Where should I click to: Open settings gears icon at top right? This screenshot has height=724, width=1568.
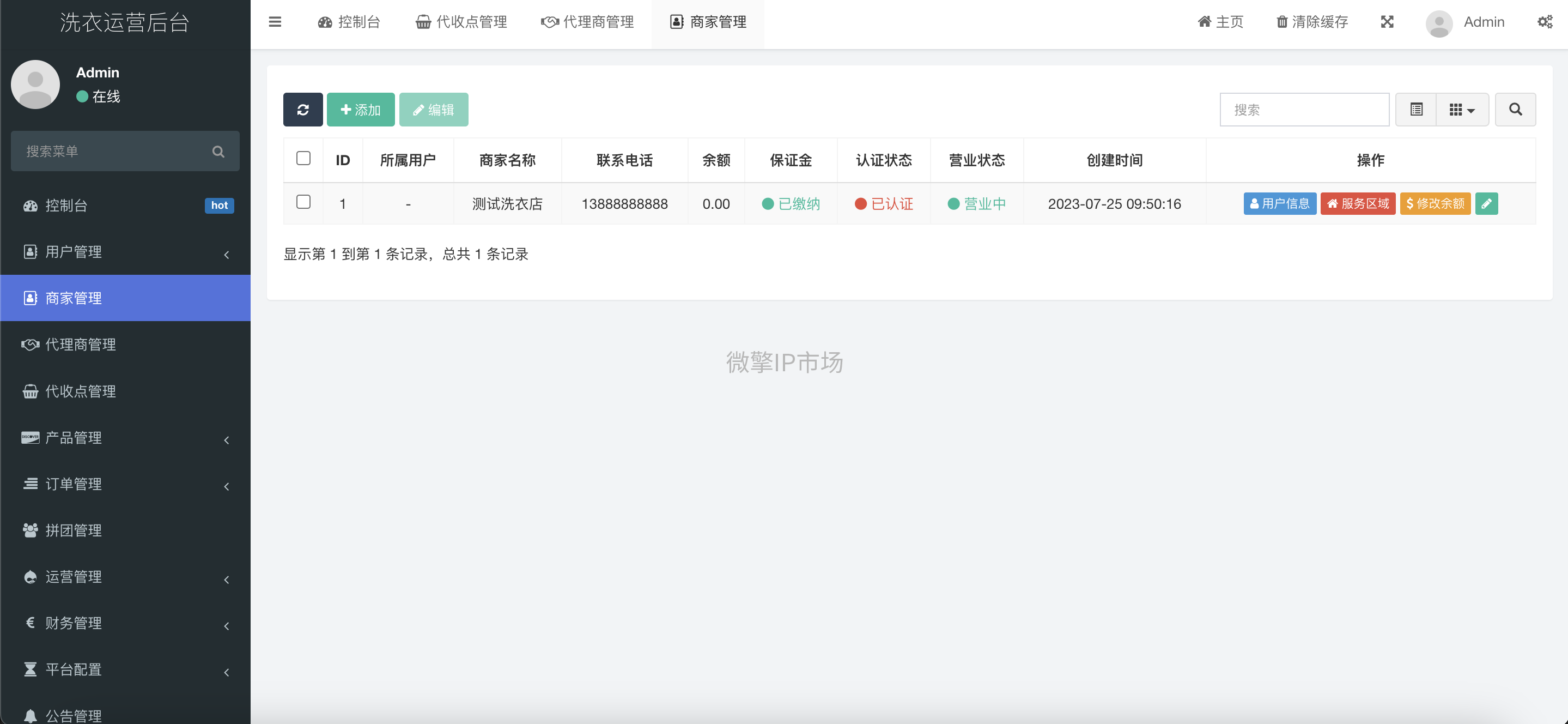pyautogui.click(x=1544, y=22)
